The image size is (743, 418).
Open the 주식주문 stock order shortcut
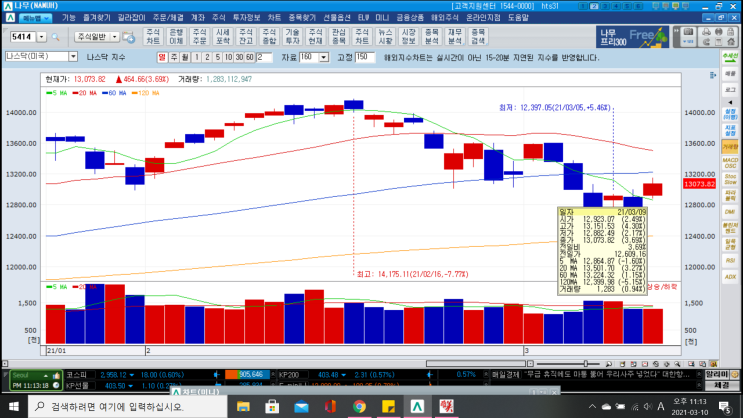point(199,36)
